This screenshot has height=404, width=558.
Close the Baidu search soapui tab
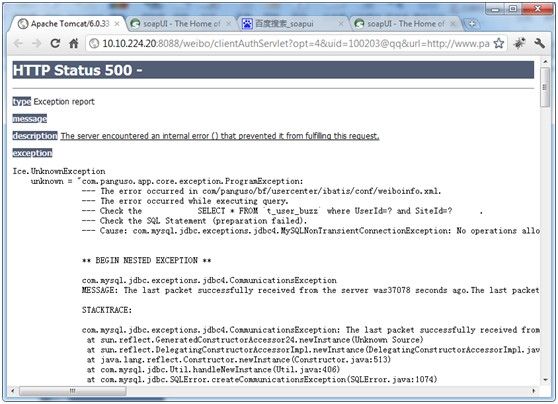click(341, 24)
